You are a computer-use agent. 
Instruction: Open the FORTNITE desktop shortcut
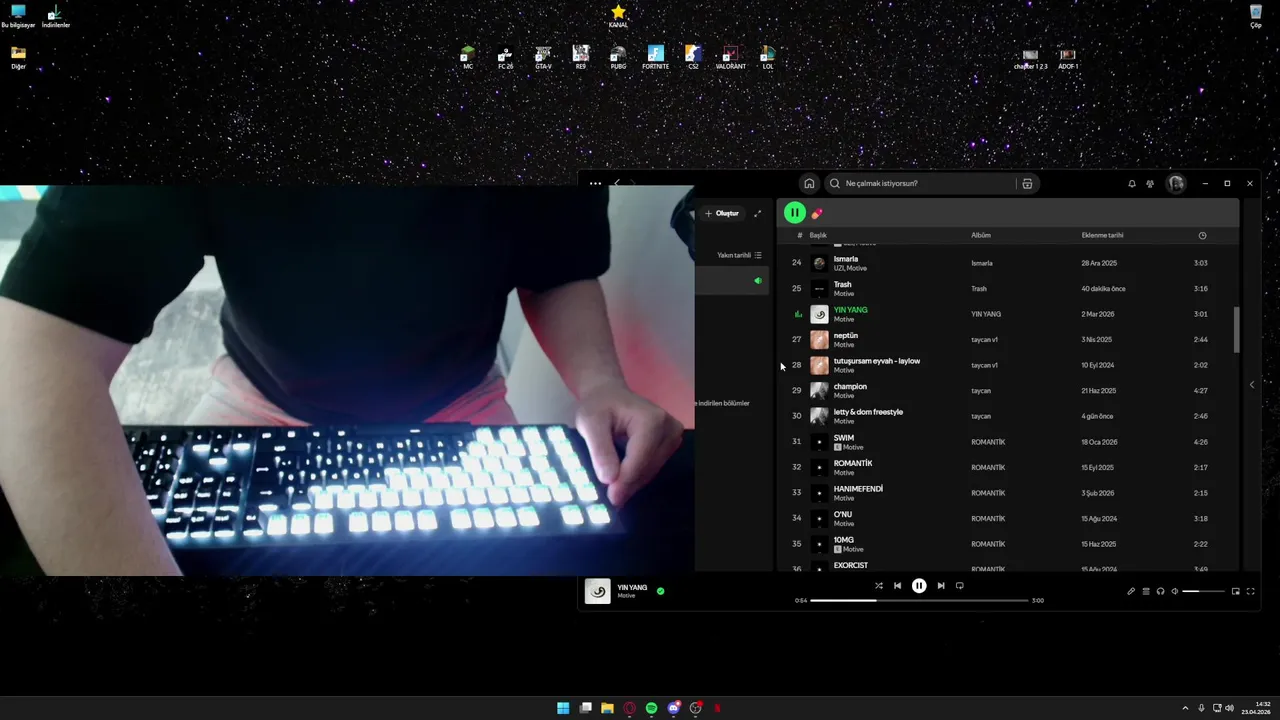pos(656,57)
